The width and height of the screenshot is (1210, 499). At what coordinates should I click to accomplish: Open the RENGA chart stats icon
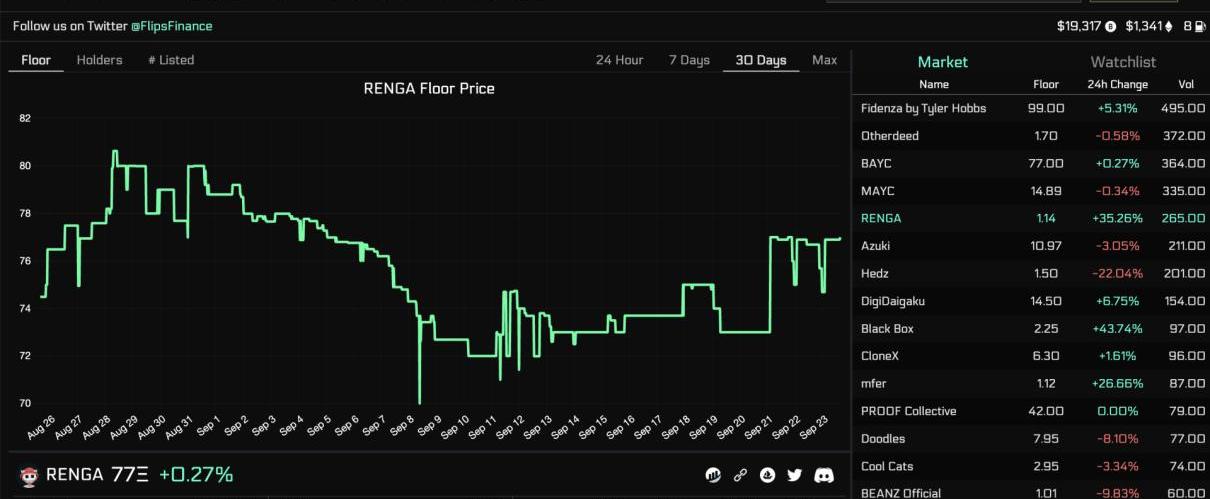point(713,475)
